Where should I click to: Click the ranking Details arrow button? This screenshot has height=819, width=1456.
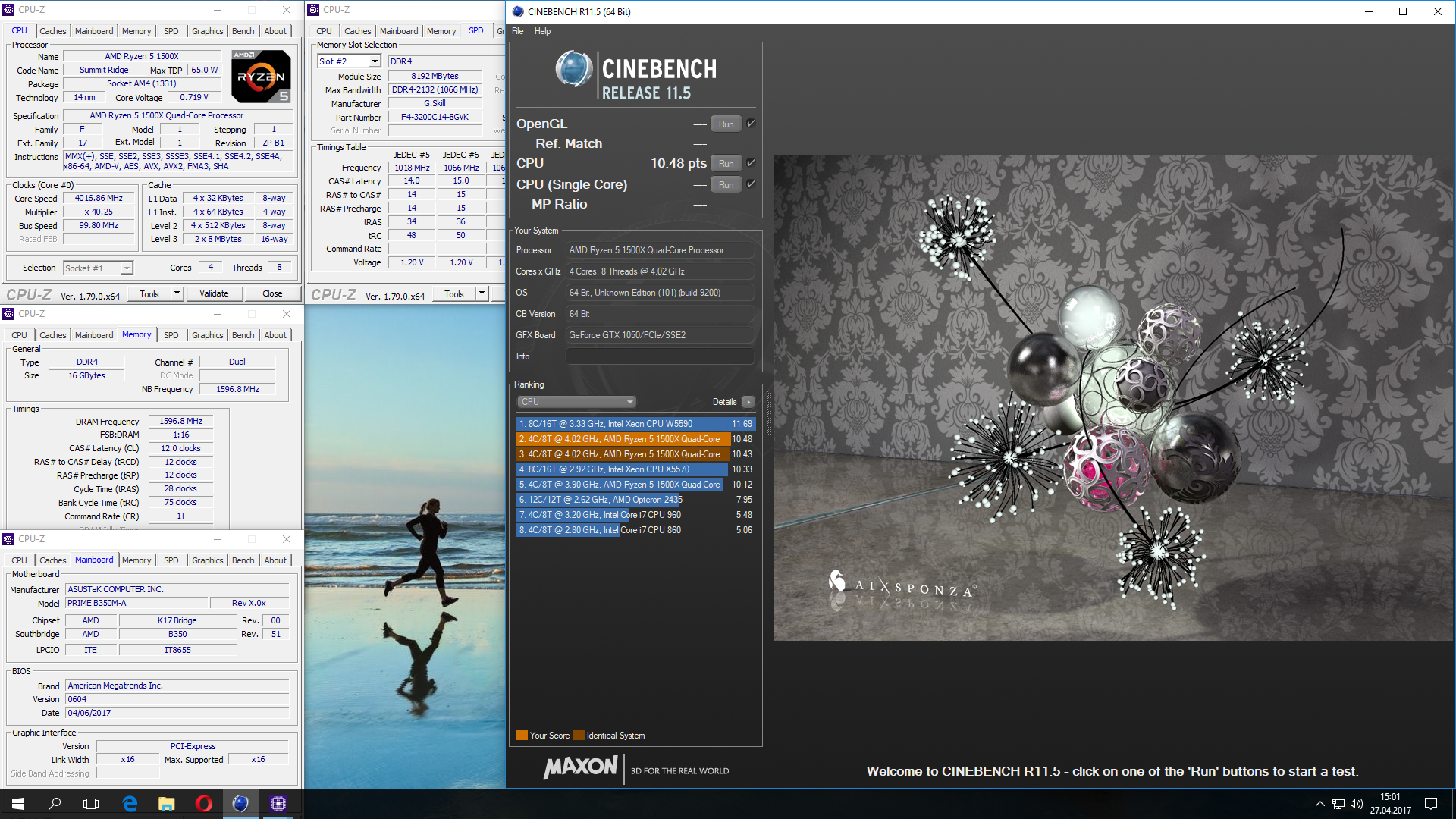[748, 402]
